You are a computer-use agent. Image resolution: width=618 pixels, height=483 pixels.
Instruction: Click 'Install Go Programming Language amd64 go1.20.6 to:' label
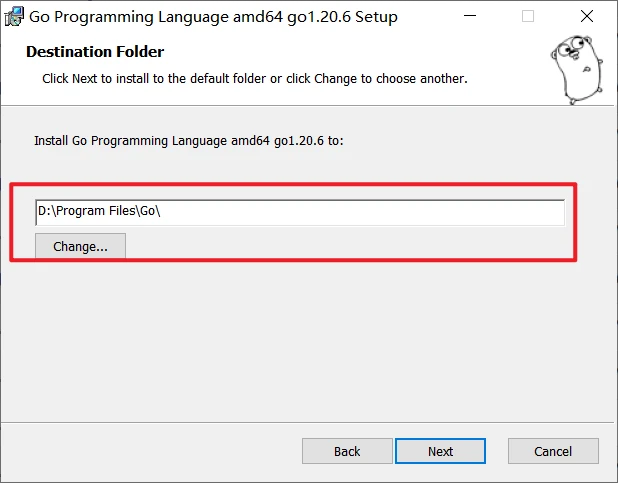click(x=189, y=141)
